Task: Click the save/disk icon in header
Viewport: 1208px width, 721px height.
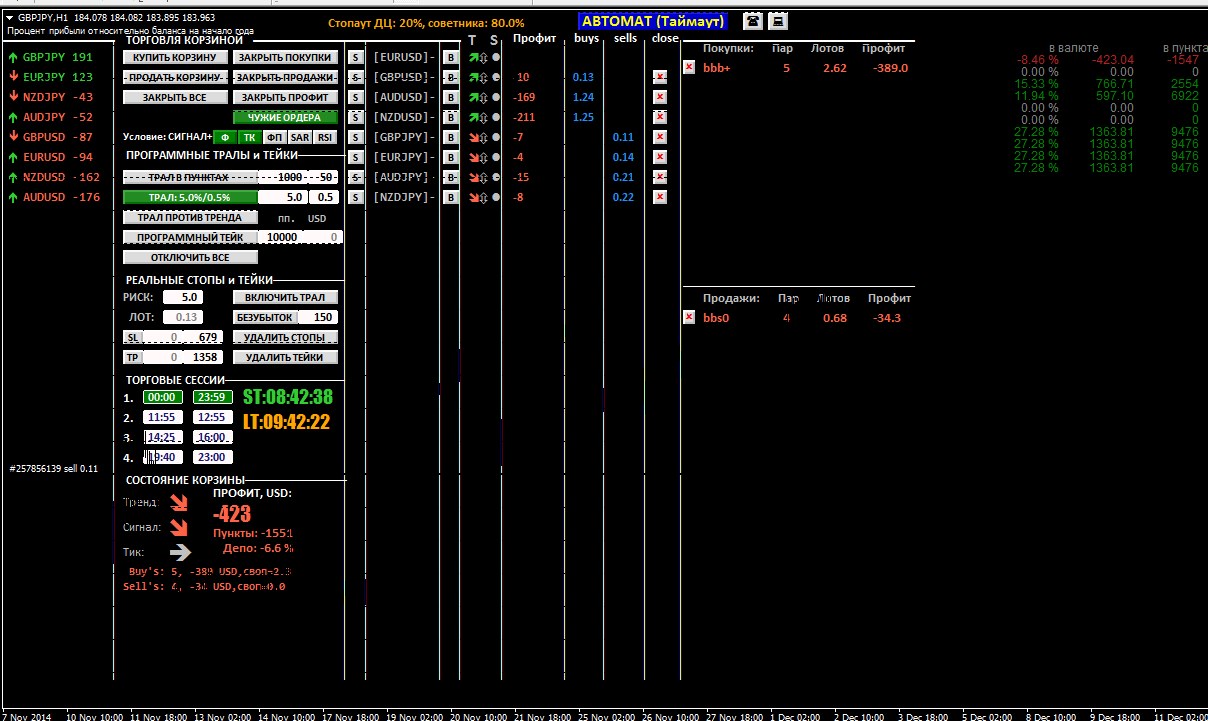Action: click(x=778, y=22)
